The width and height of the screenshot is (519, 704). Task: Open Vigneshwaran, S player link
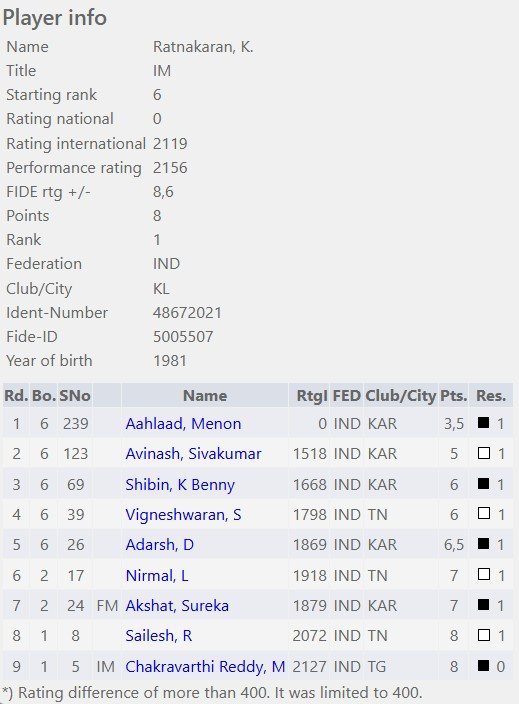(183, 515)
